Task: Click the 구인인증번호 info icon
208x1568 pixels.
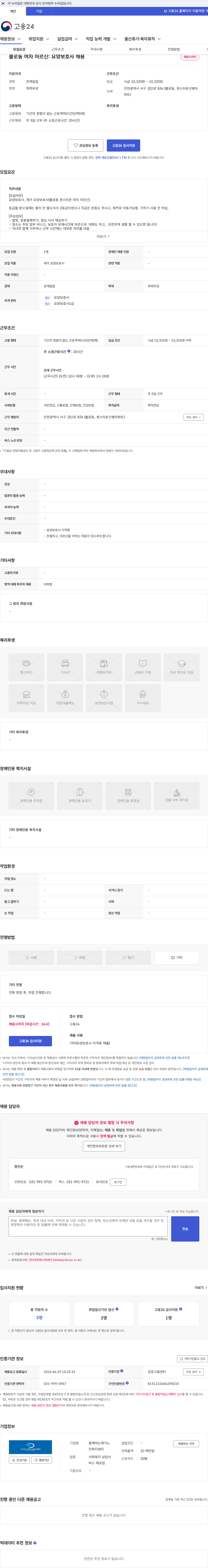Action: coord(127,1383)
